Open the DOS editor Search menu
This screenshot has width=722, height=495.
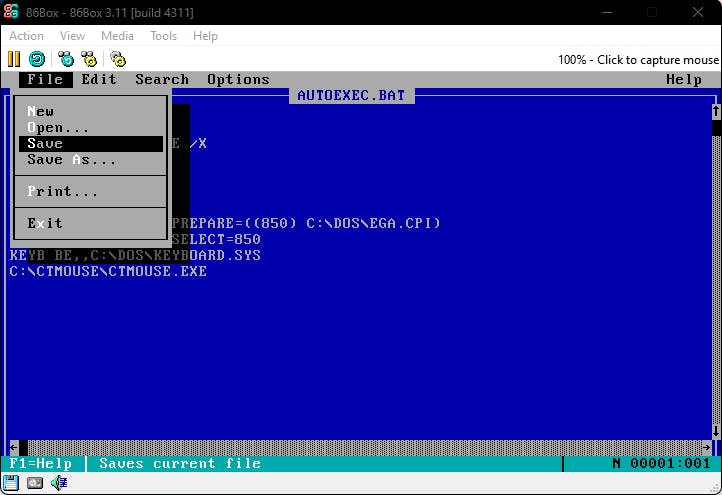pos(162,80)
